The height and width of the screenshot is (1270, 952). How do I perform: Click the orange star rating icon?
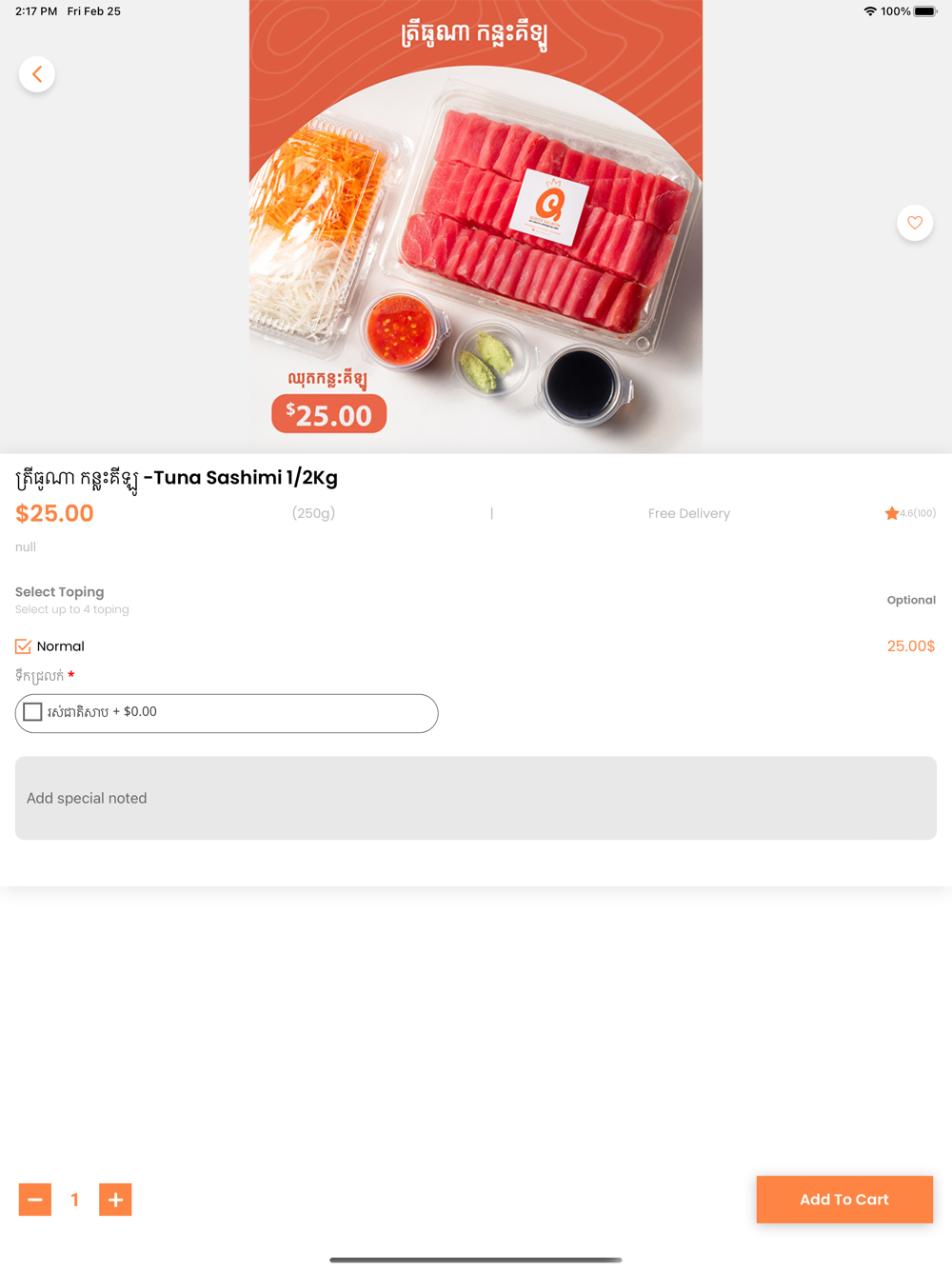[892, 513]
